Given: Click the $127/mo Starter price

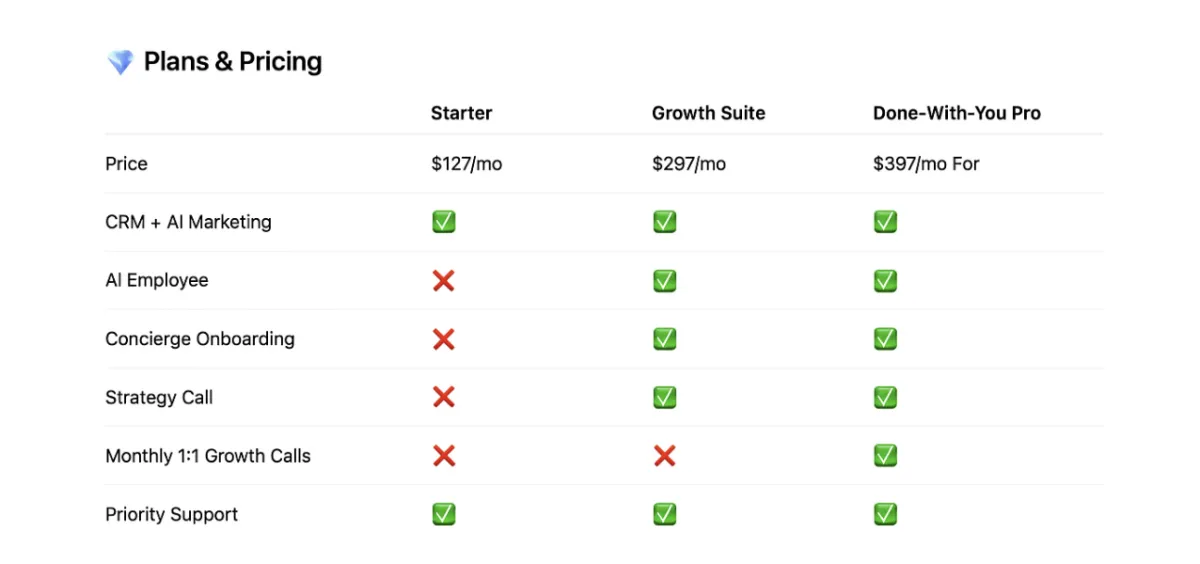Looking at the screenshot, I should [x=467, y=164].
